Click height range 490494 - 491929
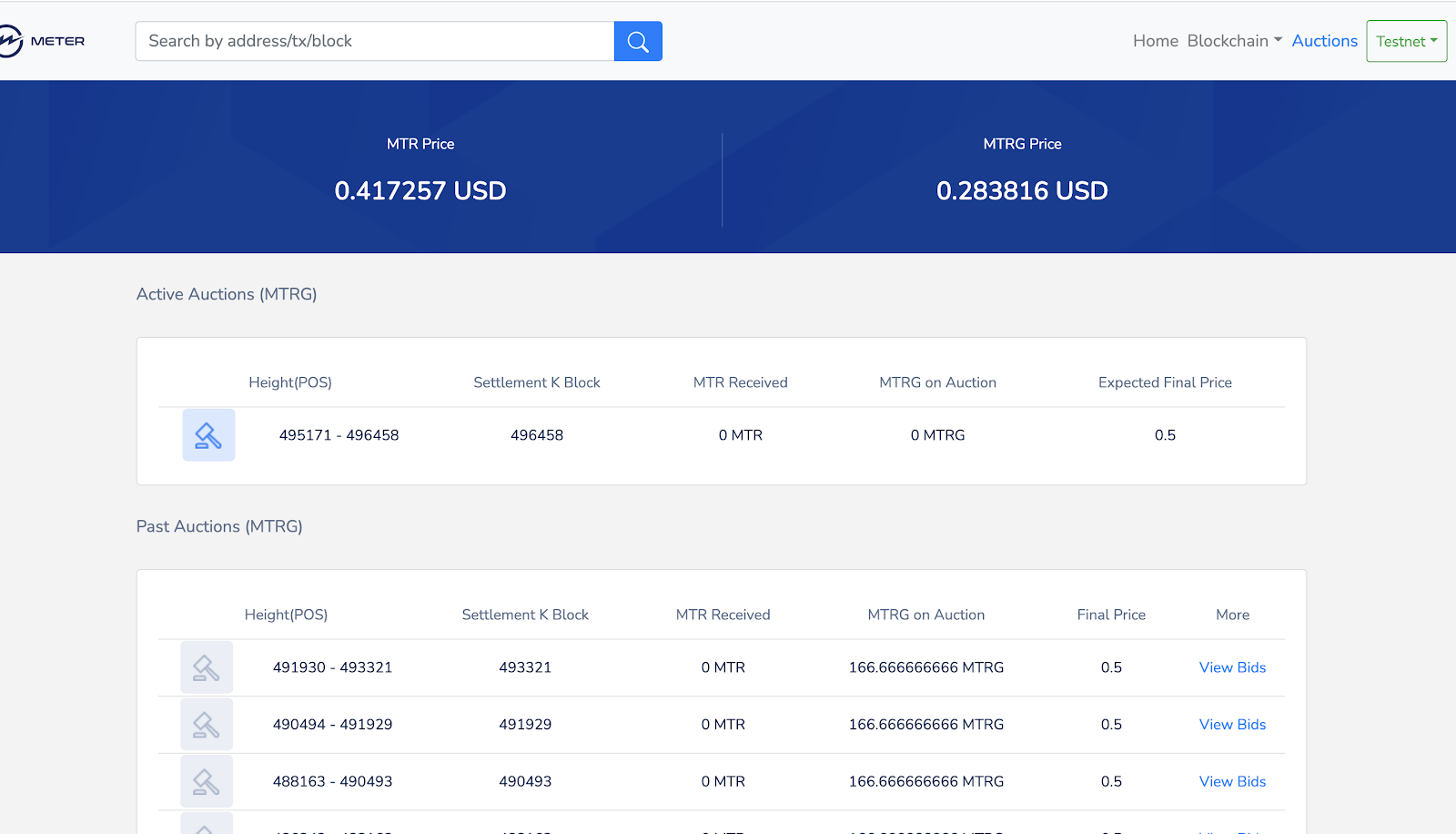Screen dimensions: 1456x834 coord(332,725)
